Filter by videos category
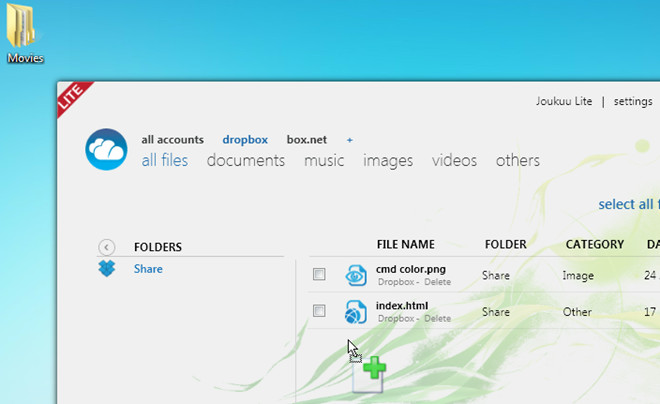 (454, 160)
